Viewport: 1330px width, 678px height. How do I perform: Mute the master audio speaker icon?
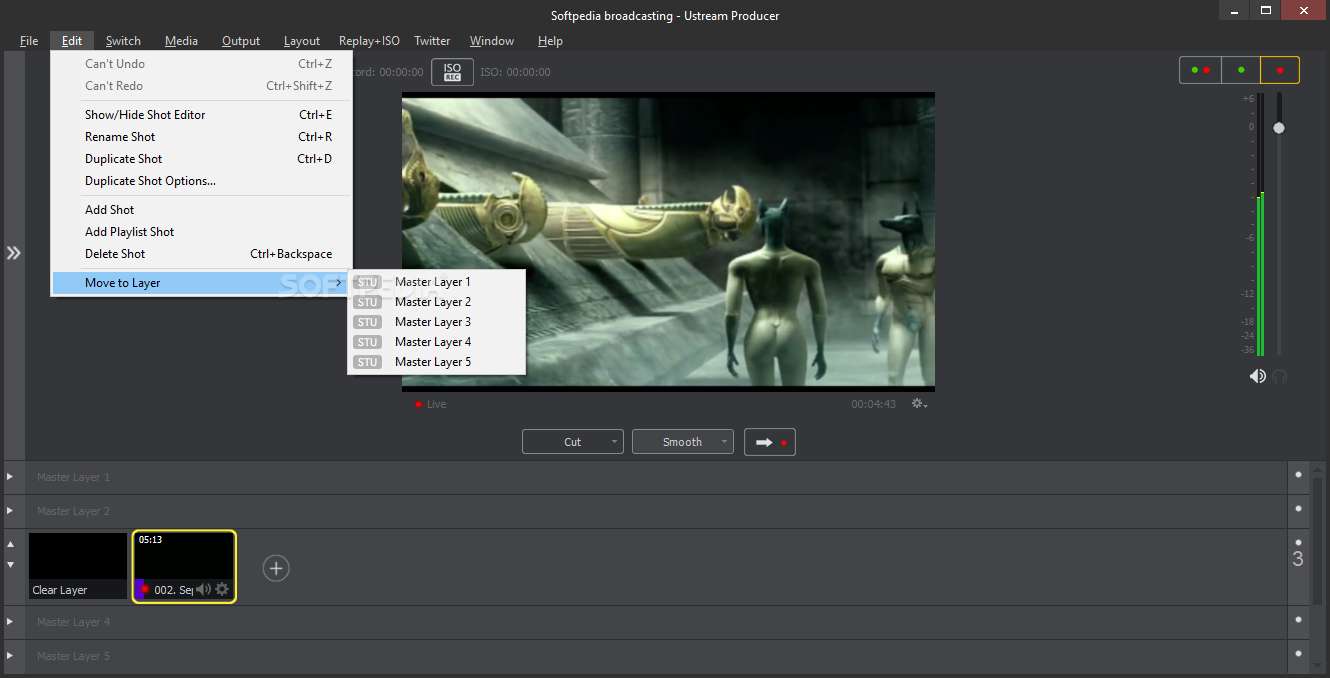click(x=1257, y=376)
